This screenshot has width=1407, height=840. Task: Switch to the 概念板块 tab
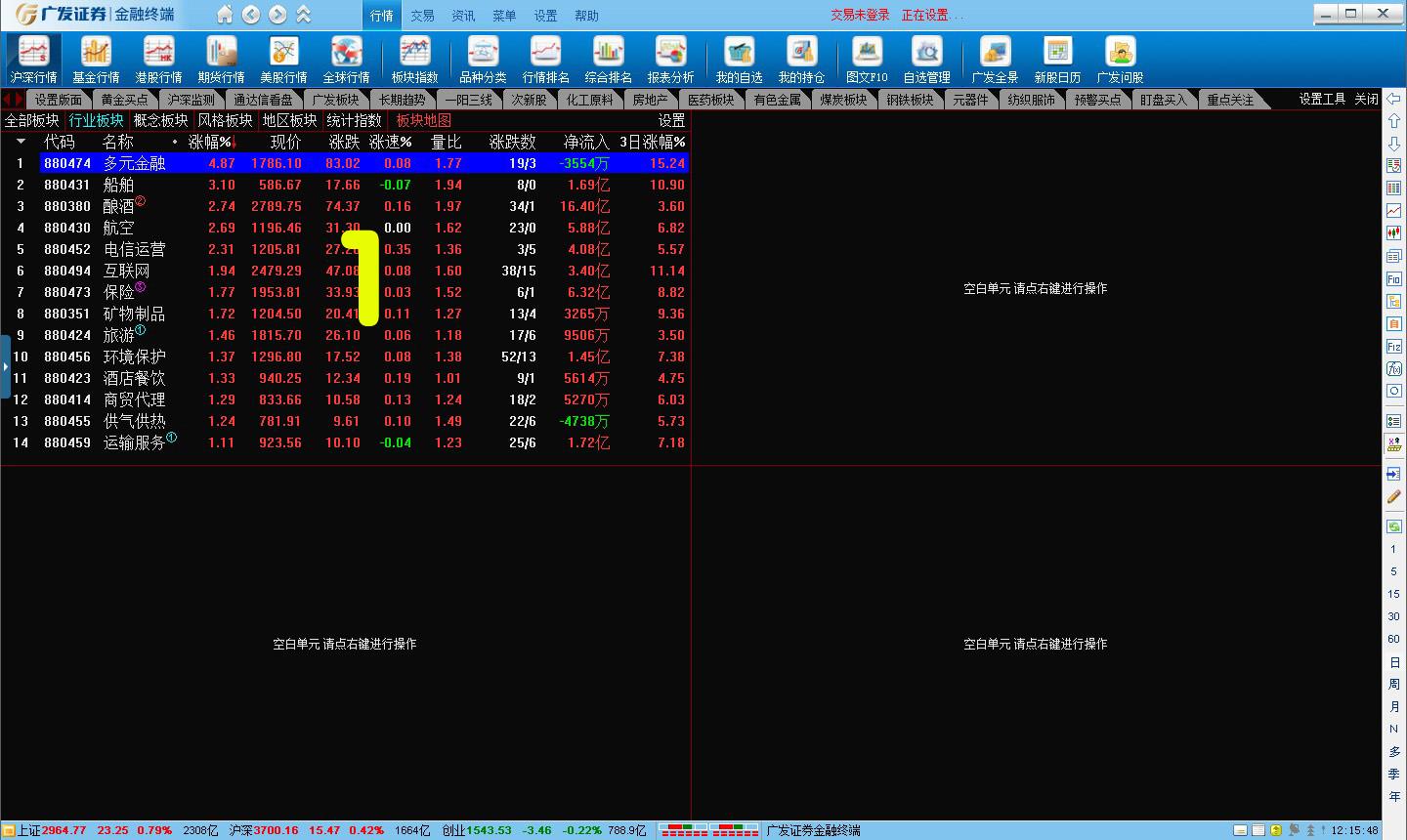pos(160,120)
